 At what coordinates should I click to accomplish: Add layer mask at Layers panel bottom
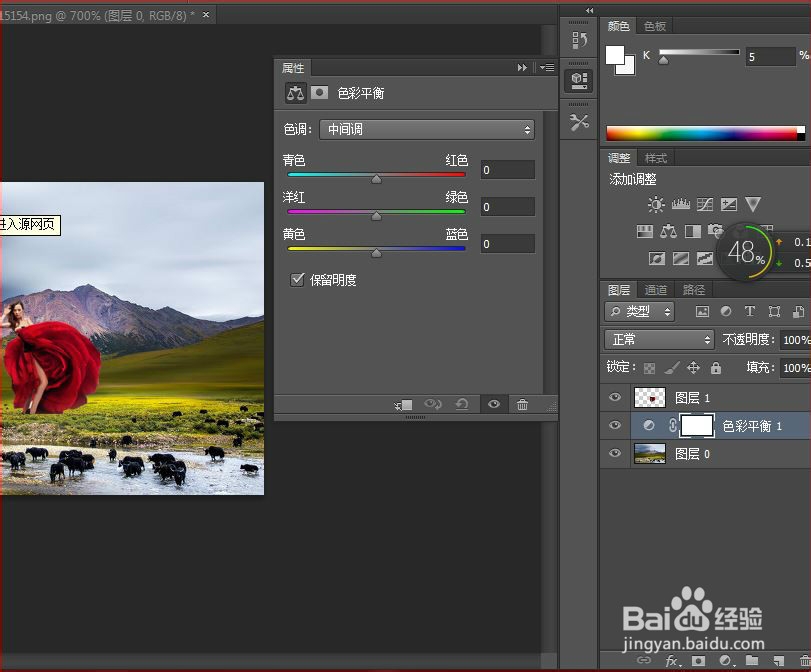[x=698, y=661]
